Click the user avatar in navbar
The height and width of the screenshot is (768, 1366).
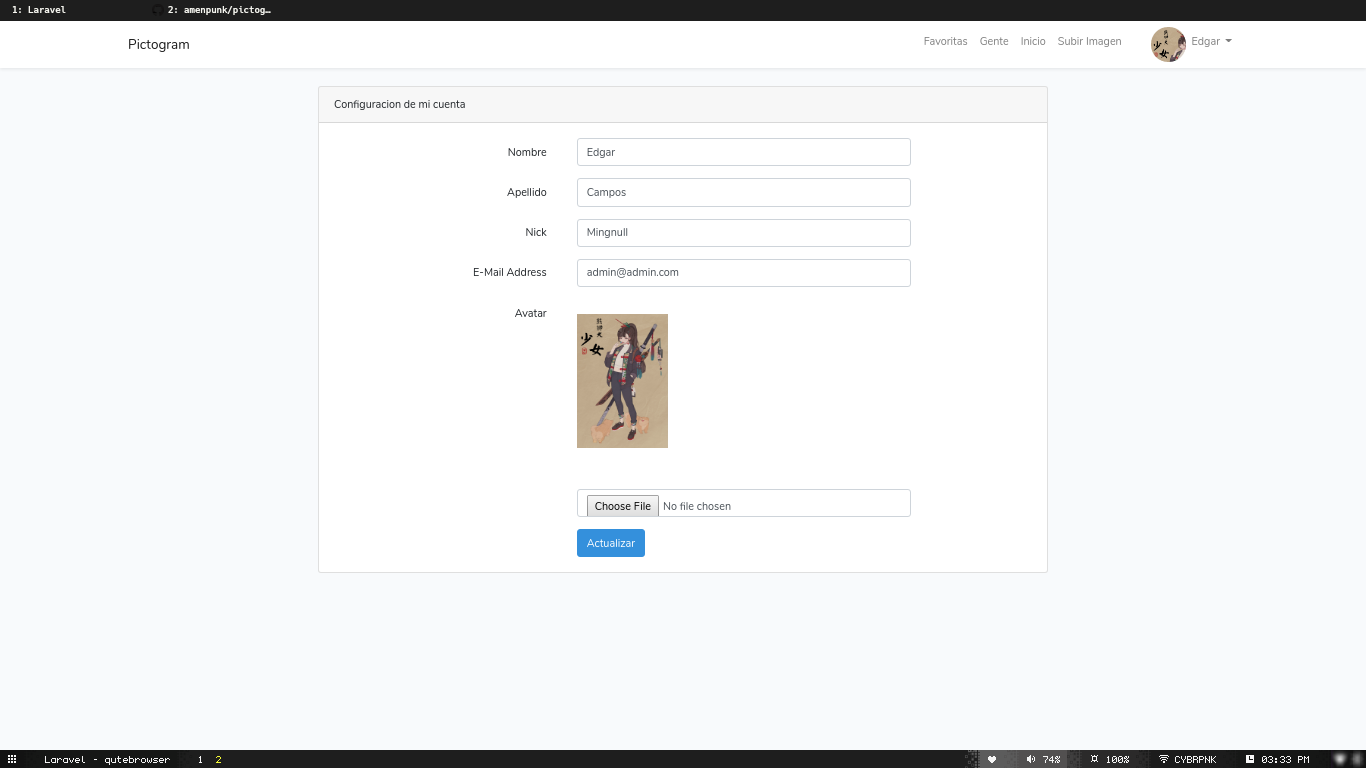(1168, 44)
